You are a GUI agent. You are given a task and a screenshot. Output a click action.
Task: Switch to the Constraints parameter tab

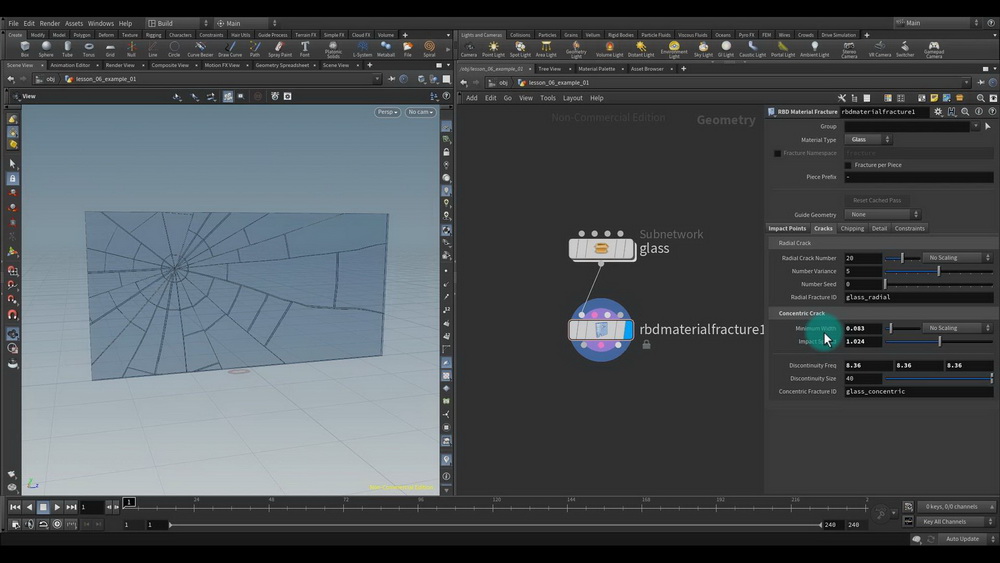point(909,228)
